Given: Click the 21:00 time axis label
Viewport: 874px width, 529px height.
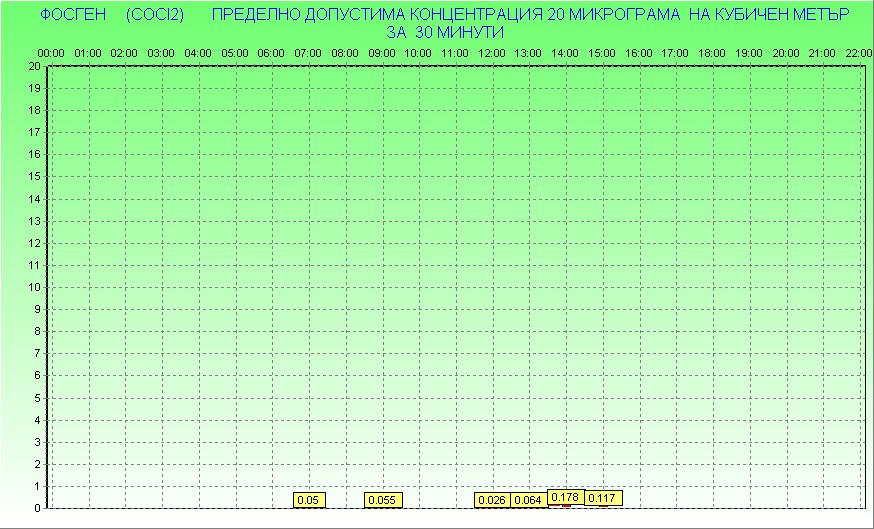Looking at the screenshot, I should point(822,54).
